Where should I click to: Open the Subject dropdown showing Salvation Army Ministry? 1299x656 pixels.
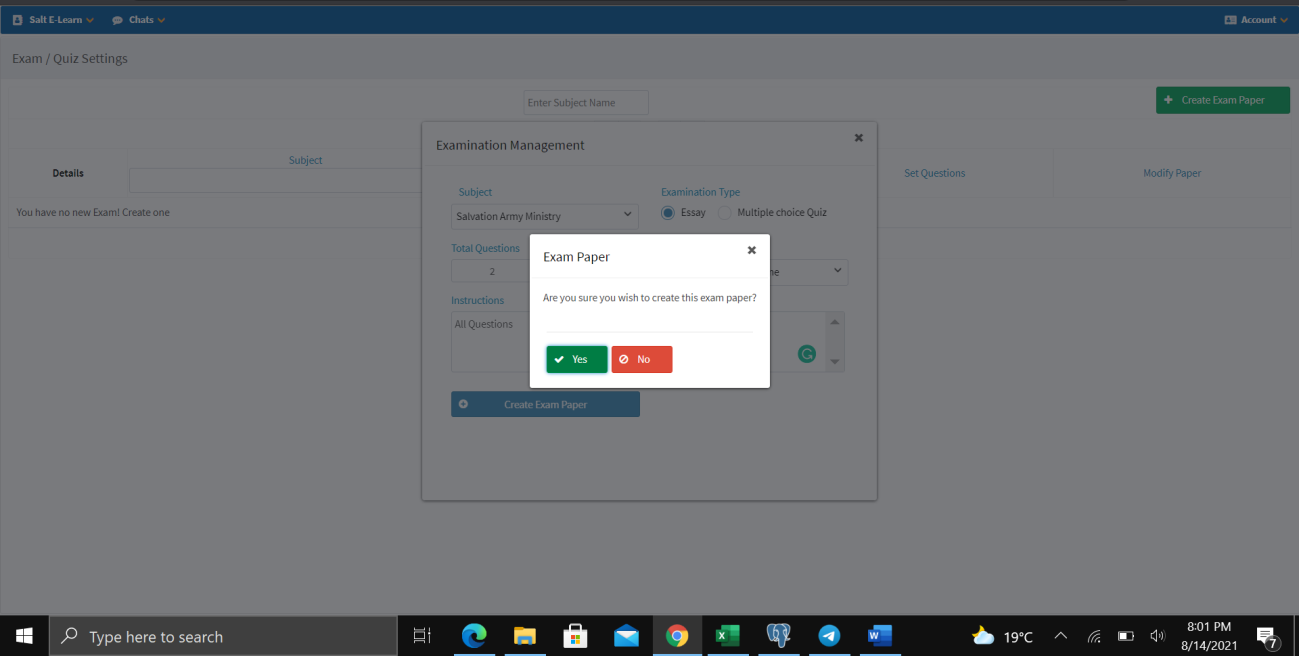545,216
